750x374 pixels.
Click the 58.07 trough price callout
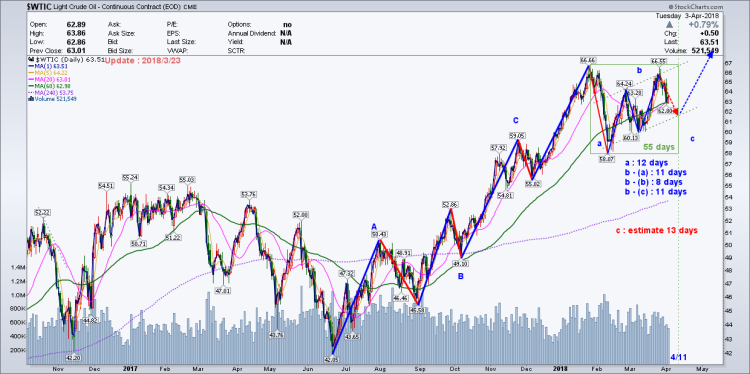[x=607, y=160]
